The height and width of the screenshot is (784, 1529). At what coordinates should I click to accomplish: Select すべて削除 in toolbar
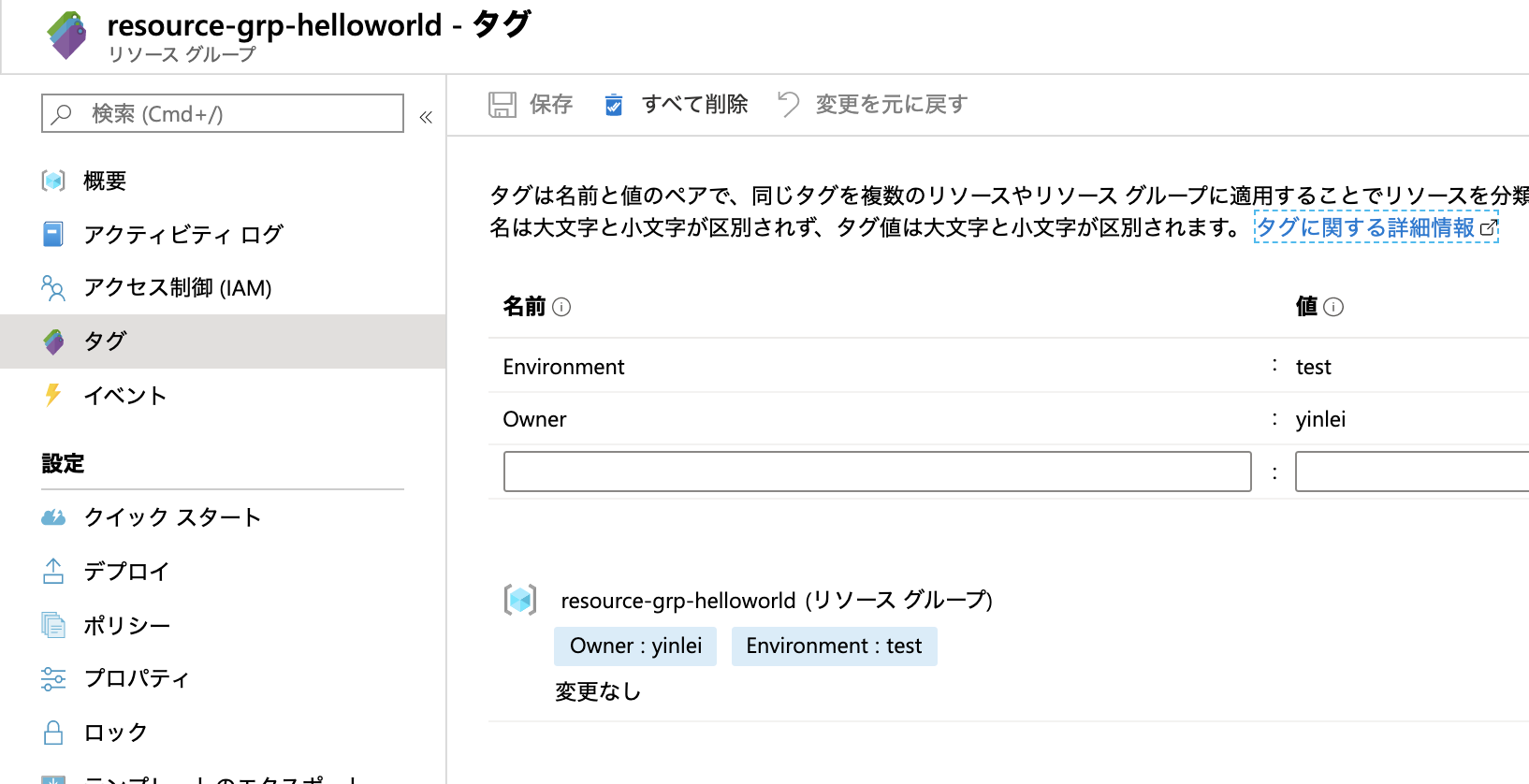(x=694, y=104)
